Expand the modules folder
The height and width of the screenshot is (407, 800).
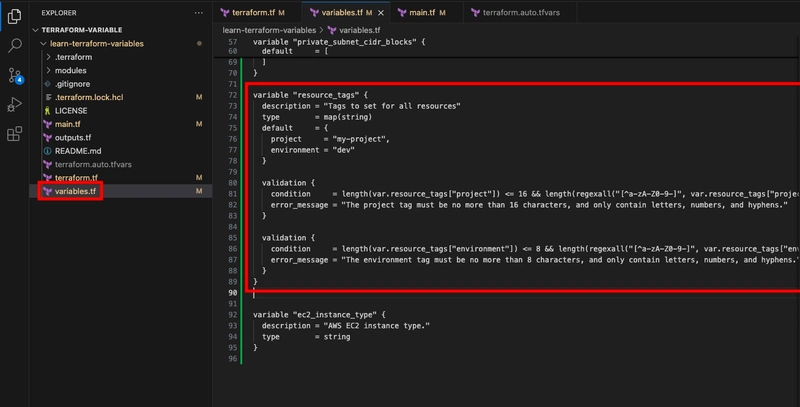(48, 70)
